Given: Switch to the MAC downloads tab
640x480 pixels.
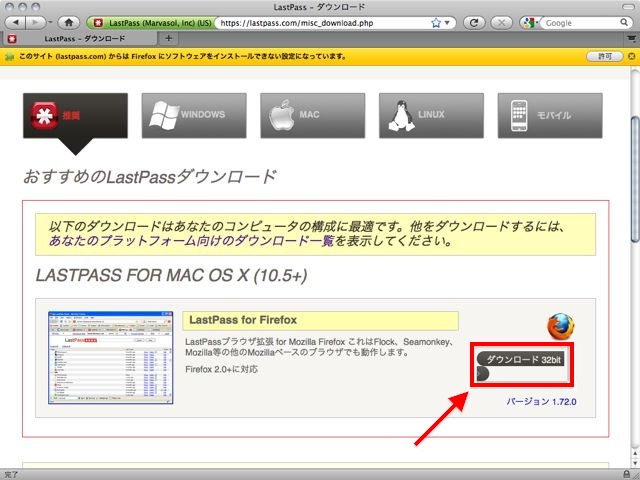Looking at the screenshot, I should 313,116.
